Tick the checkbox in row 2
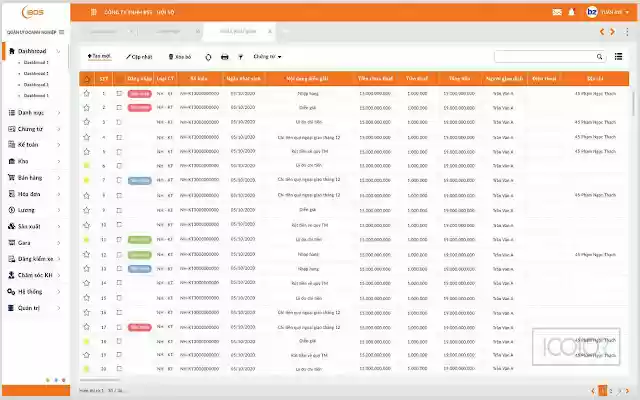Image resolution: width=640 pixels, height=400 pixels. point(119,108)
